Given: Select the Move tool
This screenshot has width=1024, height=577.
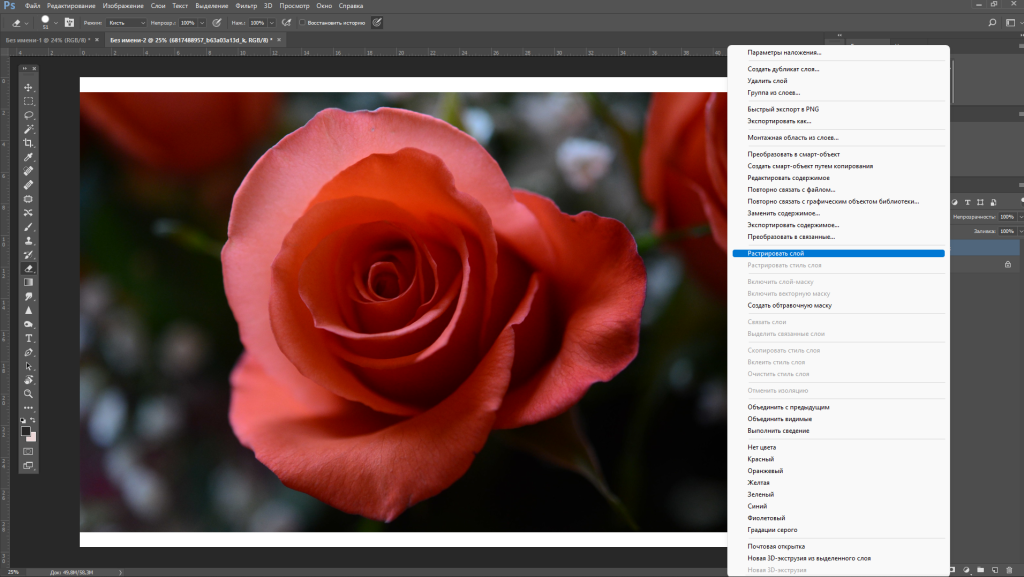Looking at the screenshot, I should (29, 88).
